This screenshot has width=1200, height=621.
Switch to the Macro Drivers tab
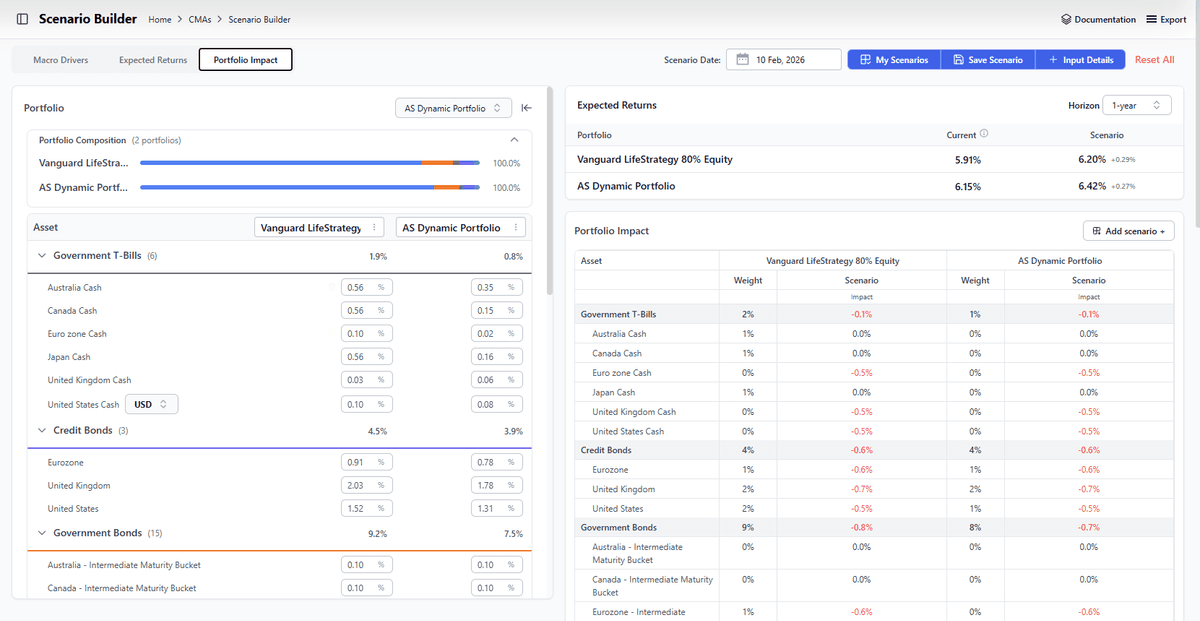pos(61,60)
